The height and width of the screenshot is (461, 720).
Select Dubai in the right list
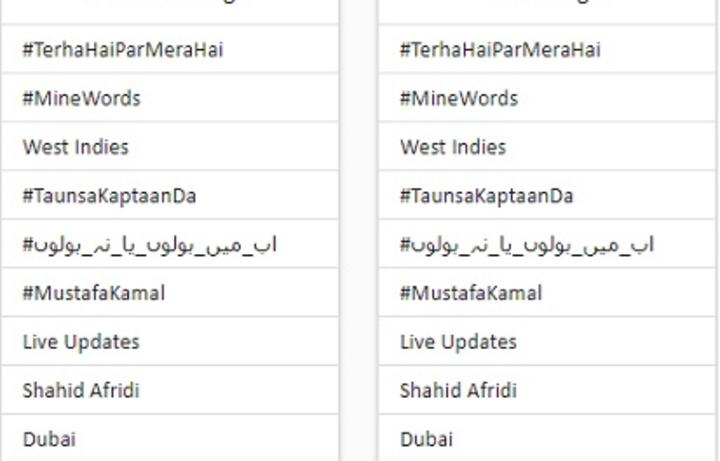(426, 439)
